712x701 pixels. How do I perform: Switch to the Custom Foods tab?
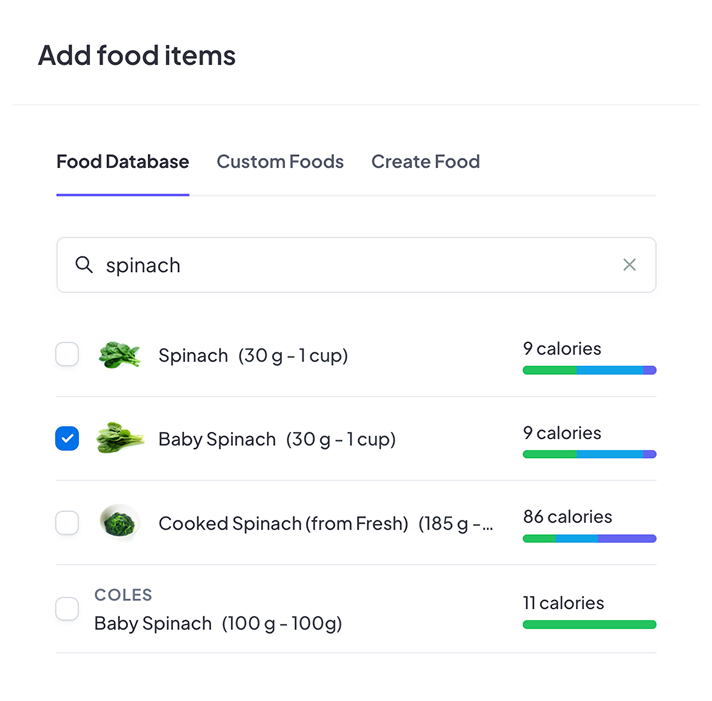click(280, 162)
